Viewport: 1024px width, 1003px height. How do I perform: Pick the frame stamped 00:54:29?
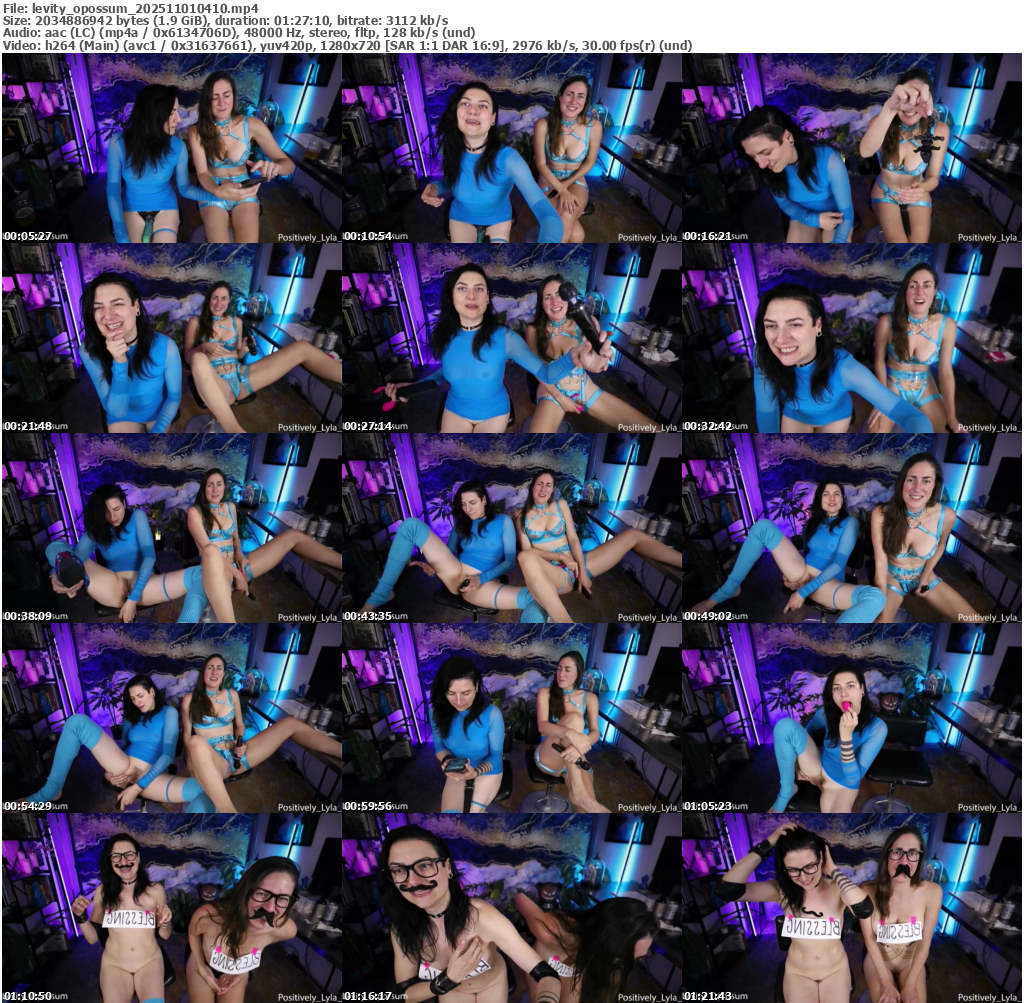(171, 718)
